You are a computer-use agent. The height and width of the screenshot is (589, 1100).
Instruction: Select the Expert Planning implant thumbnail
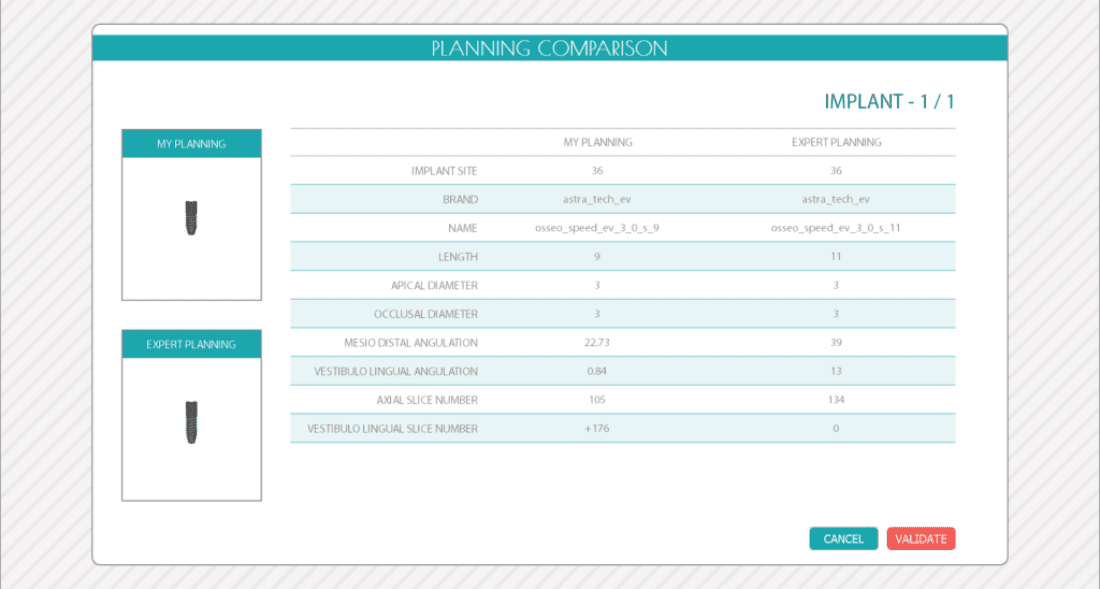(192, 422)
